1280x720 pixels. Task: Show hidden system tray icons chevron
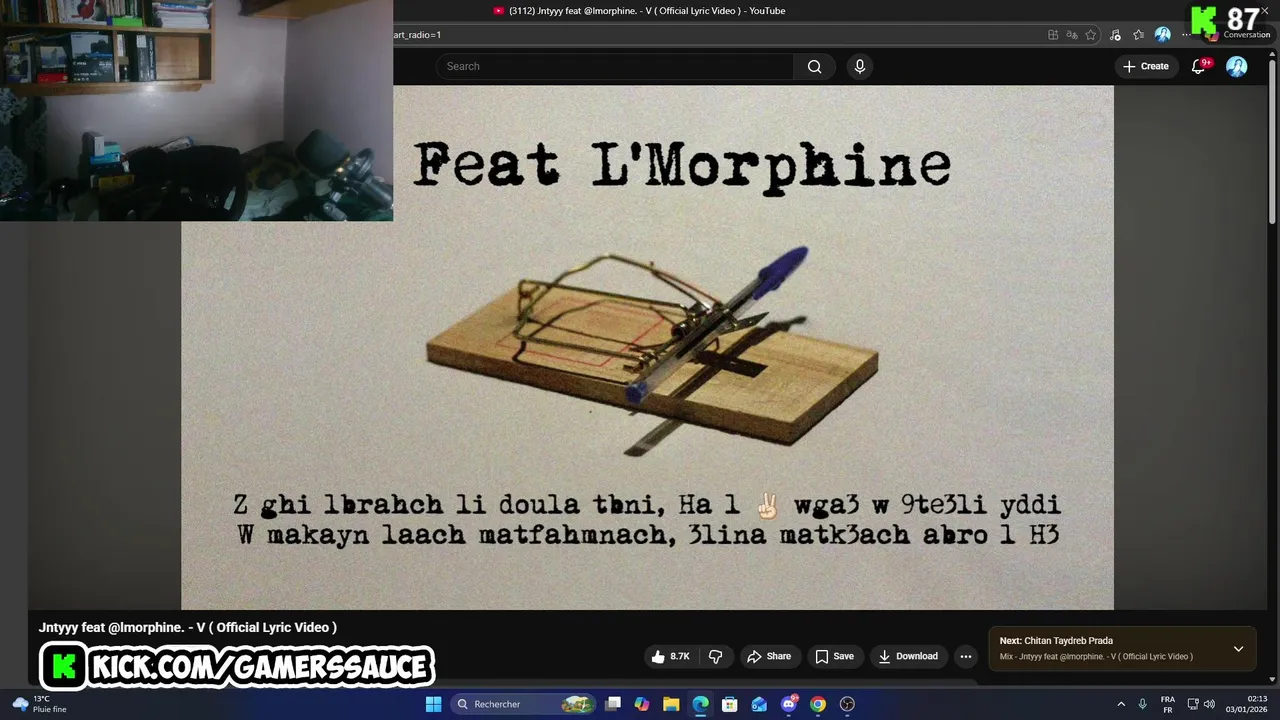coord(1121,704)
